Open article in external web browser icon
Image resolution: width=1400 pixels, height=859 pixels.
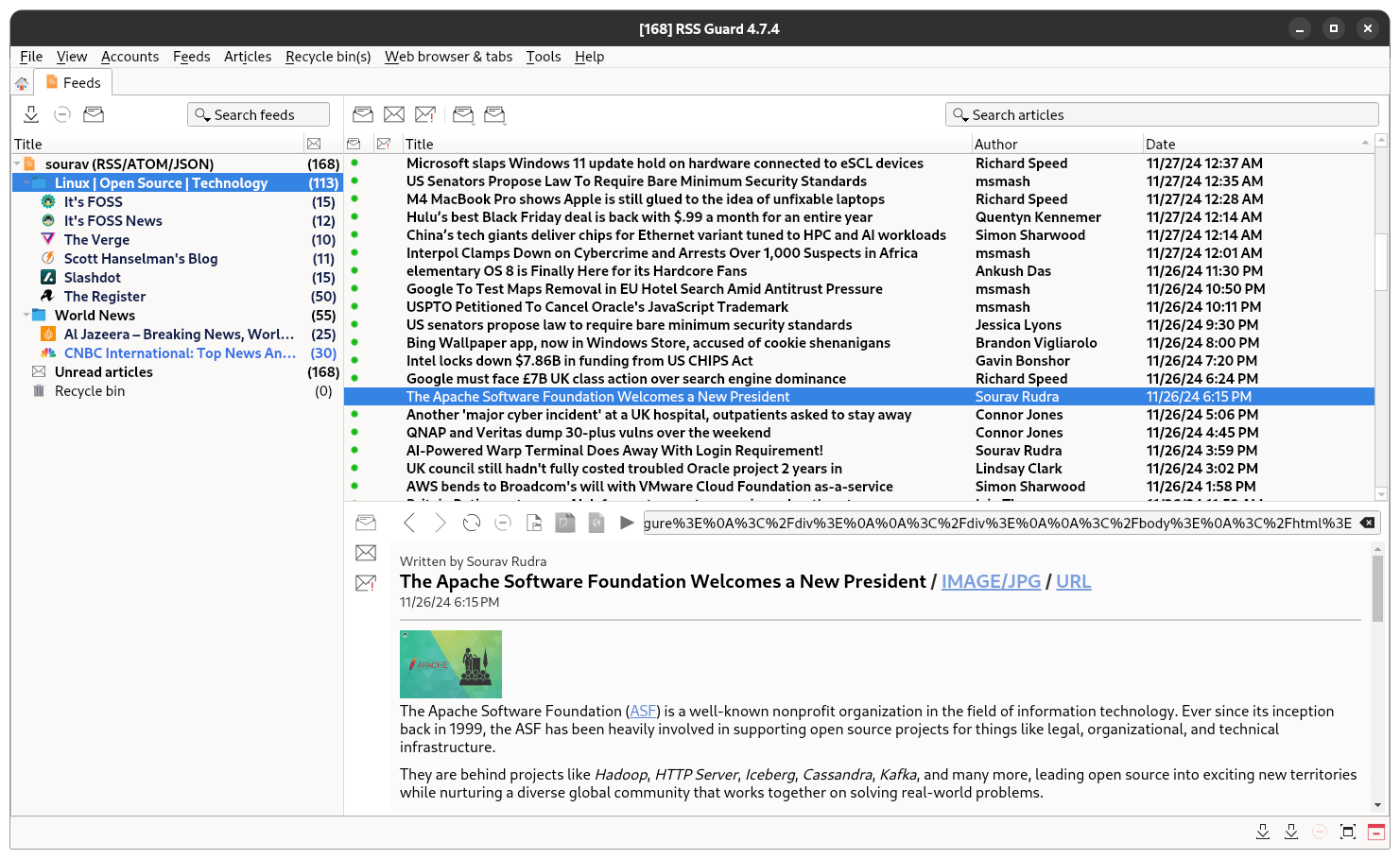(x=596, y=523)
